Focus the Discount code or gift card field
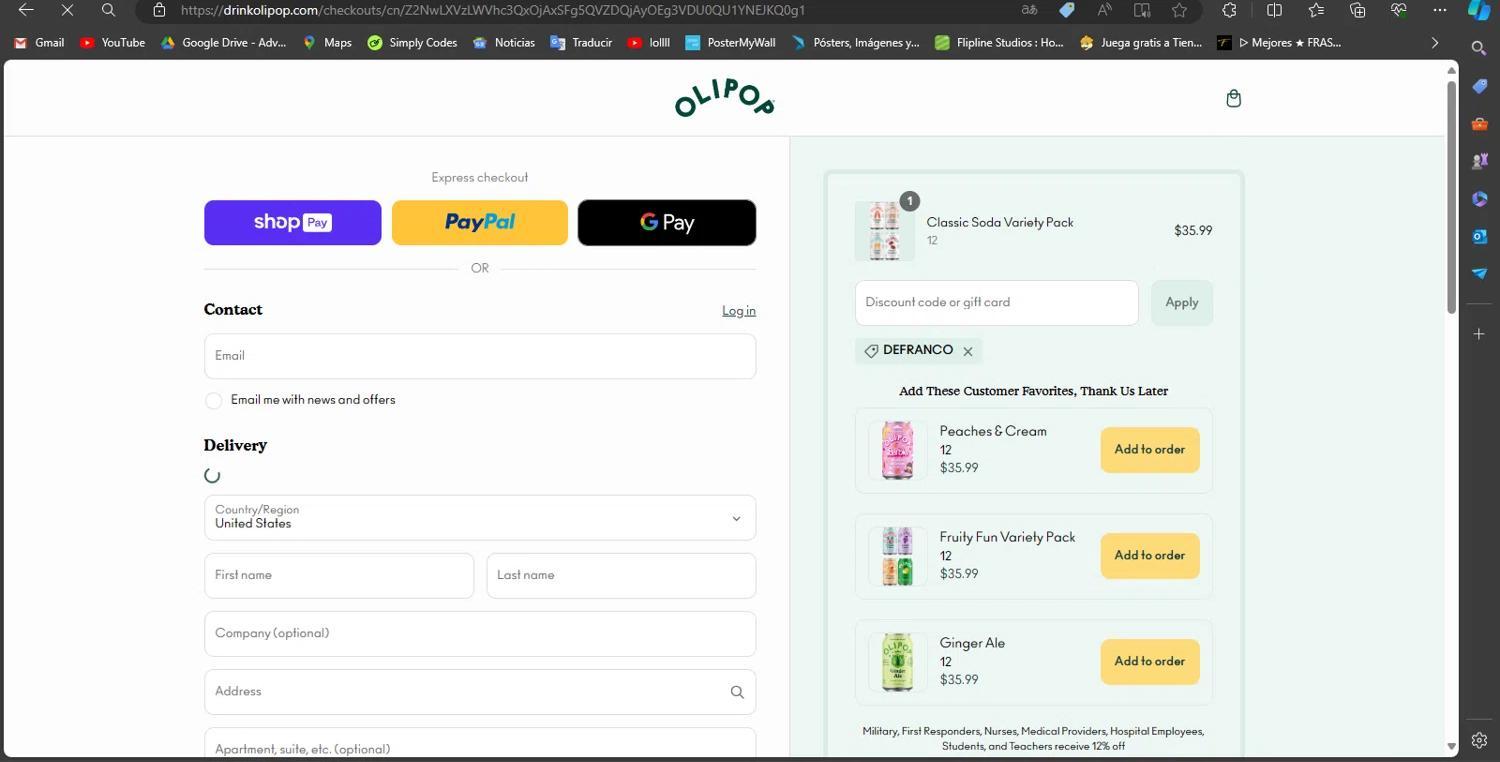The height and width of the screenshot is (762, 1500). click(x=997, y=302)
